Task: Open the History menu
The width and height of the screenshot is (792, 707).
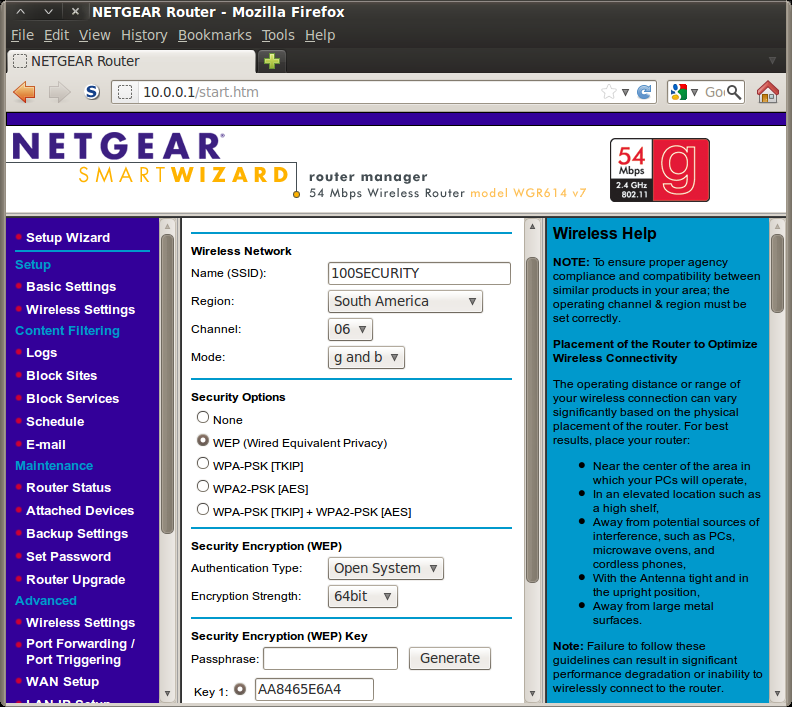Action: pyautogui.click(x=144, y=35)
